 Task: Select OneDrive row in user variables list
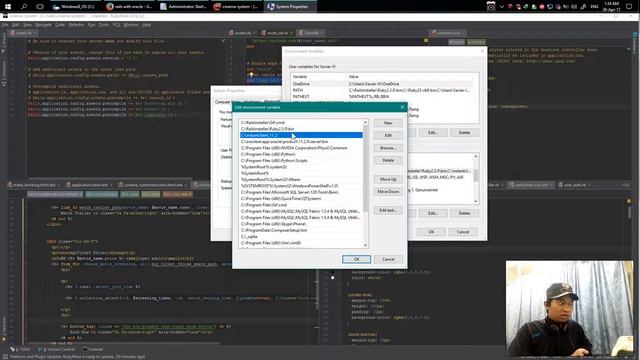point(382,84)
